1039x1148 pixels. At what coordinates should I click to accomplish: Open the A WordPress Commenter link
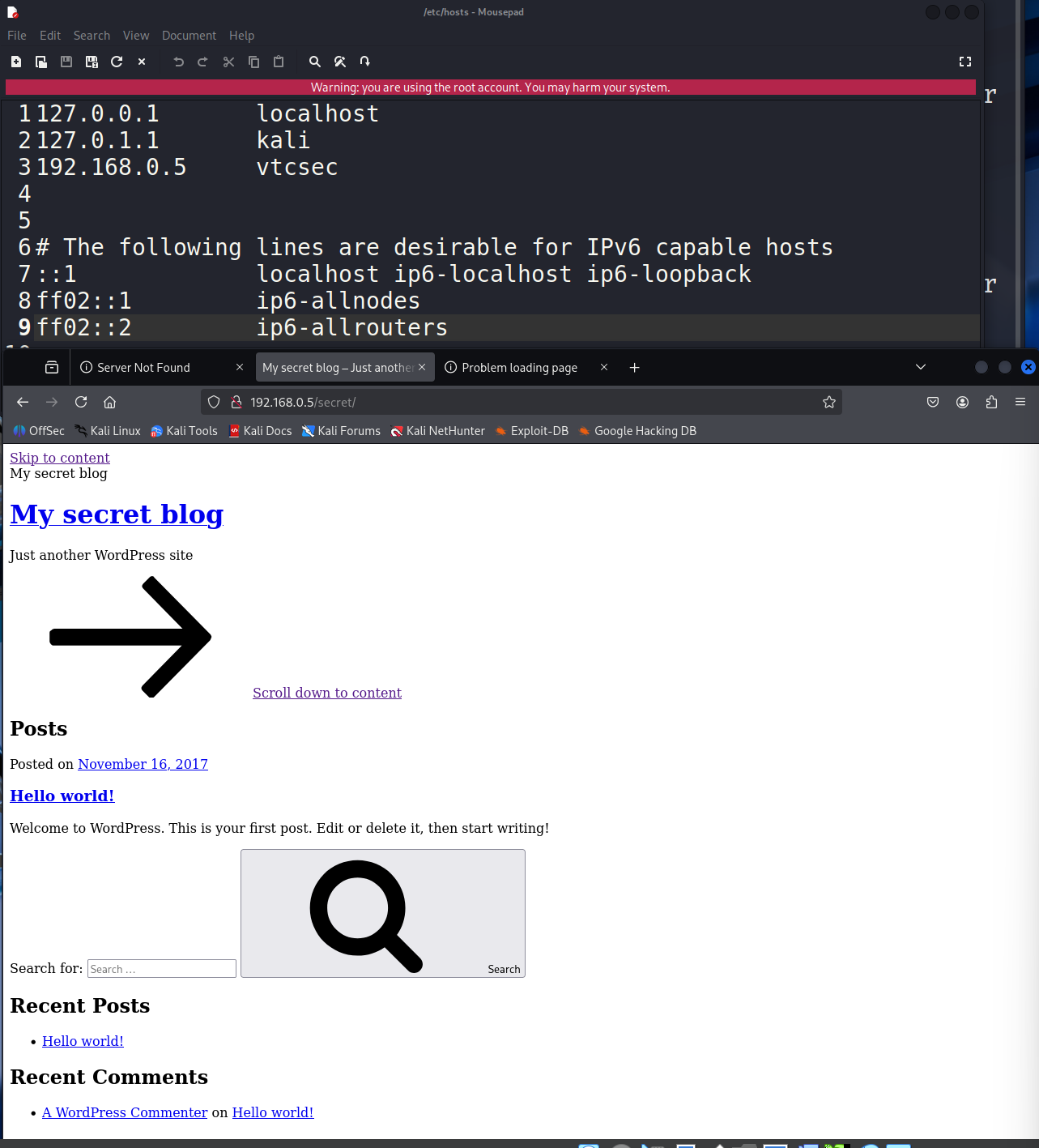[125, 1112]
